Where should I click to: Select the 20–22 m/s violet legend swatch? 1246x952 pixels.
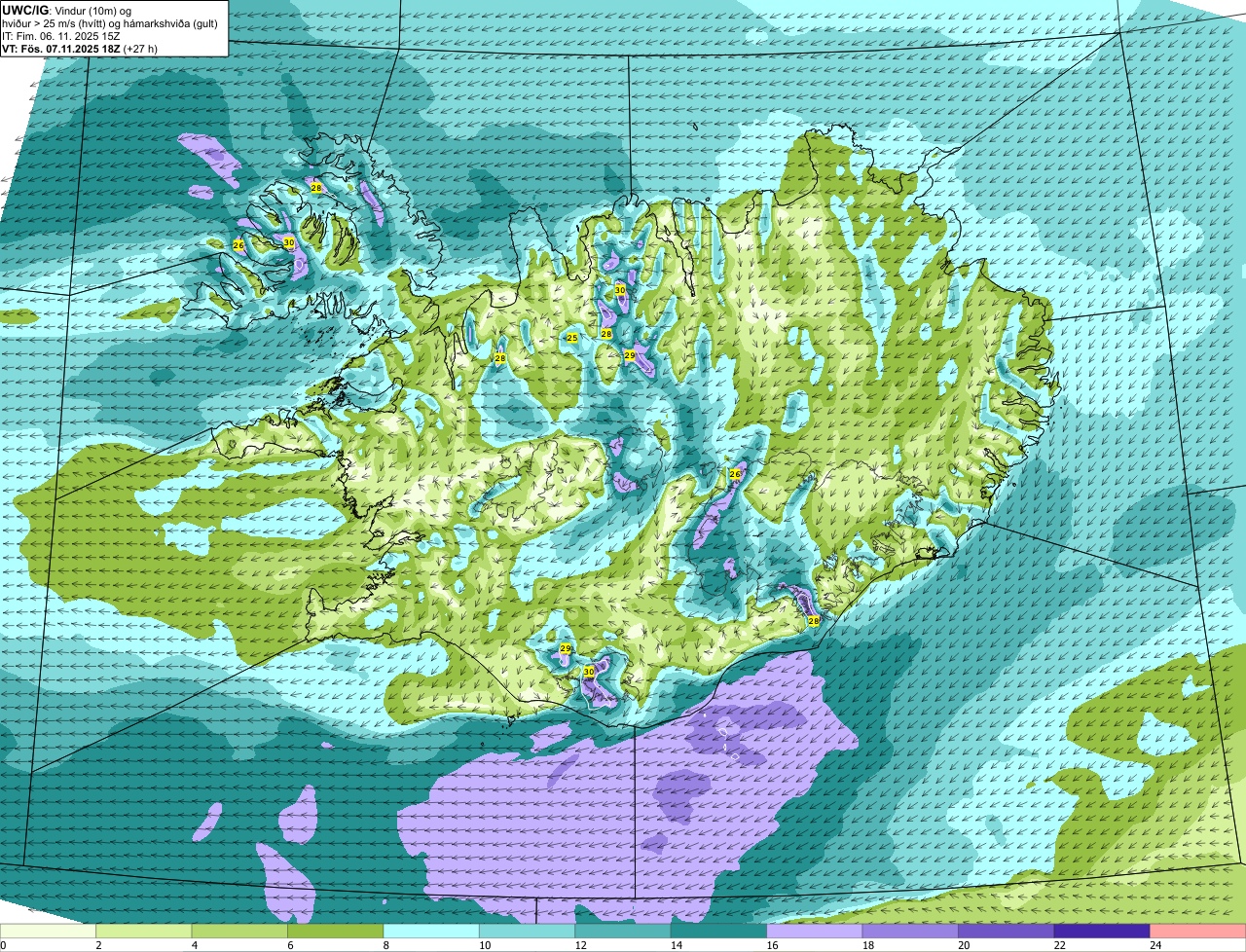pyautogui.click(x=1007, y=931)
